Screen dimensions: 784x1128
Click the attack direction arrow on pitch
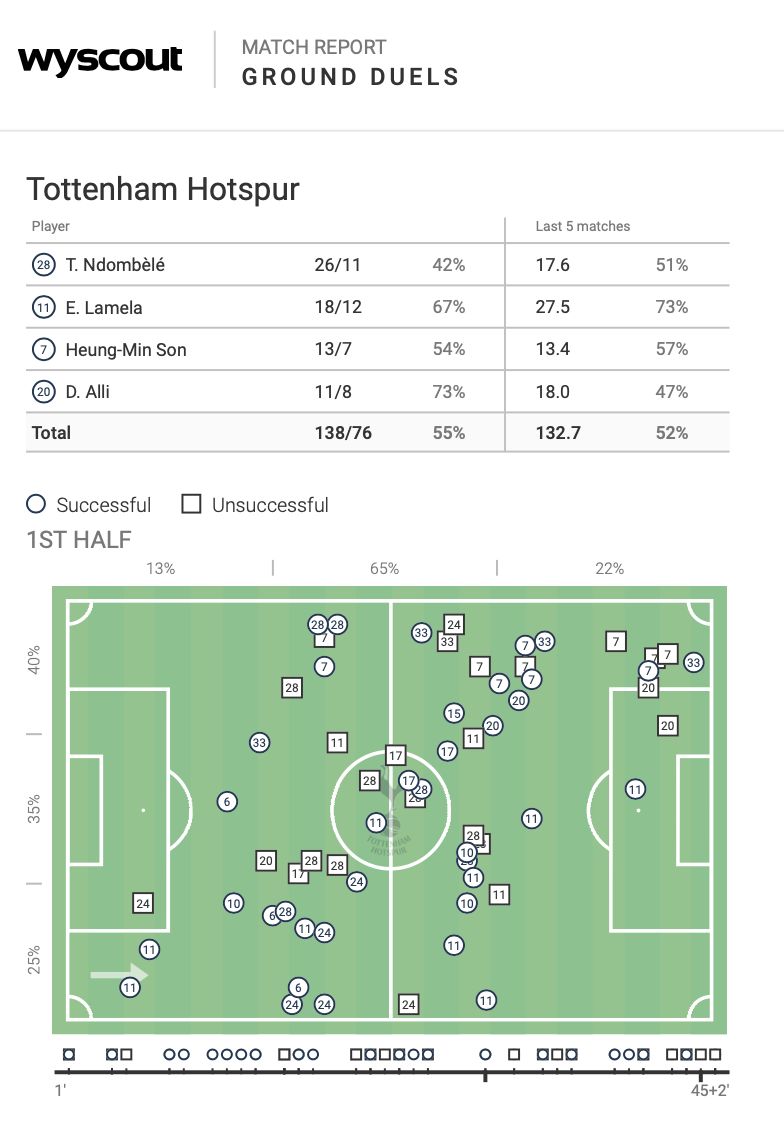pos(118,974)
